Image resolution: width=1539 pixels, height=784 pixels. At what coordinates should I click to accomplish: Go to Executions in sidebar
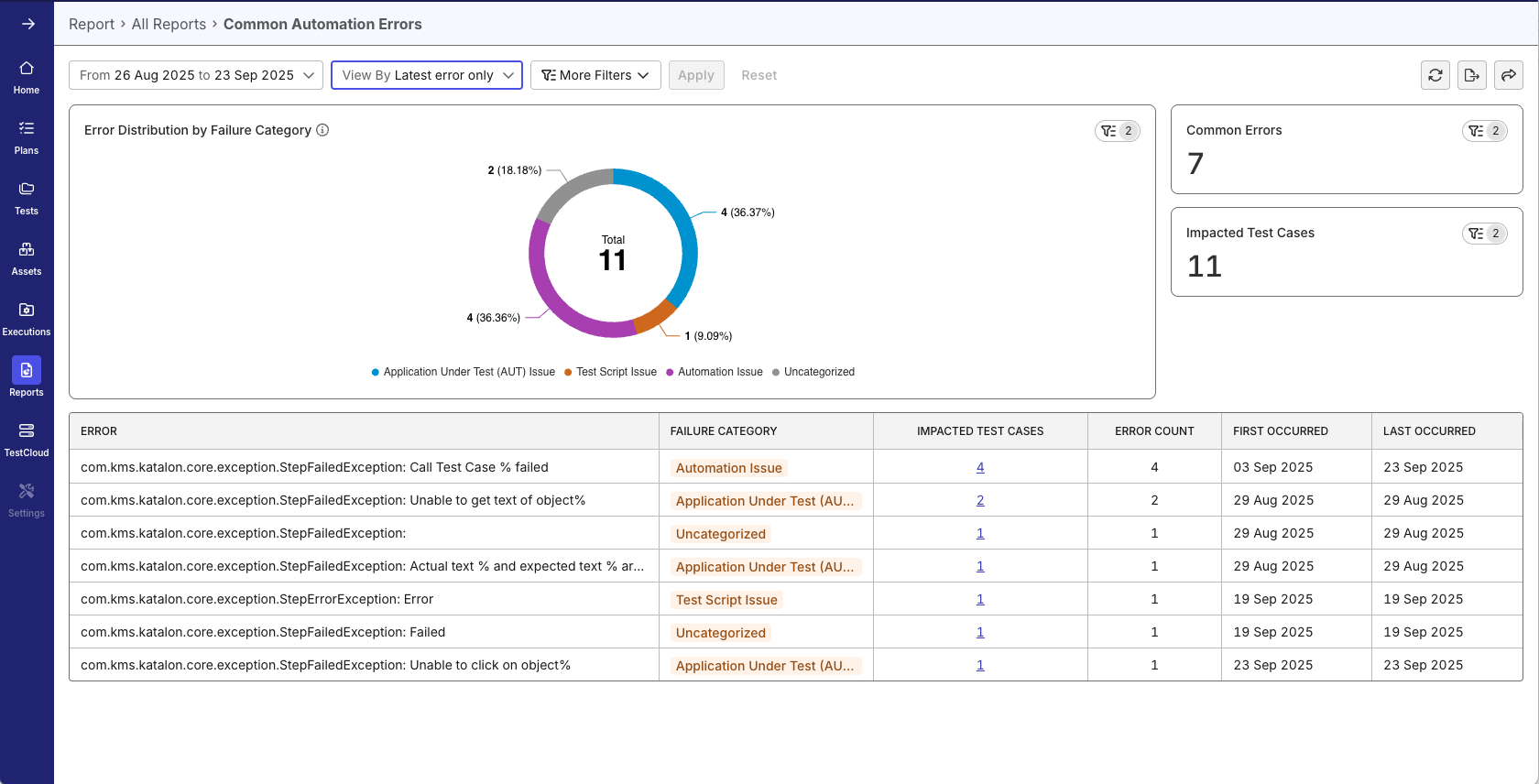[27, 319]
